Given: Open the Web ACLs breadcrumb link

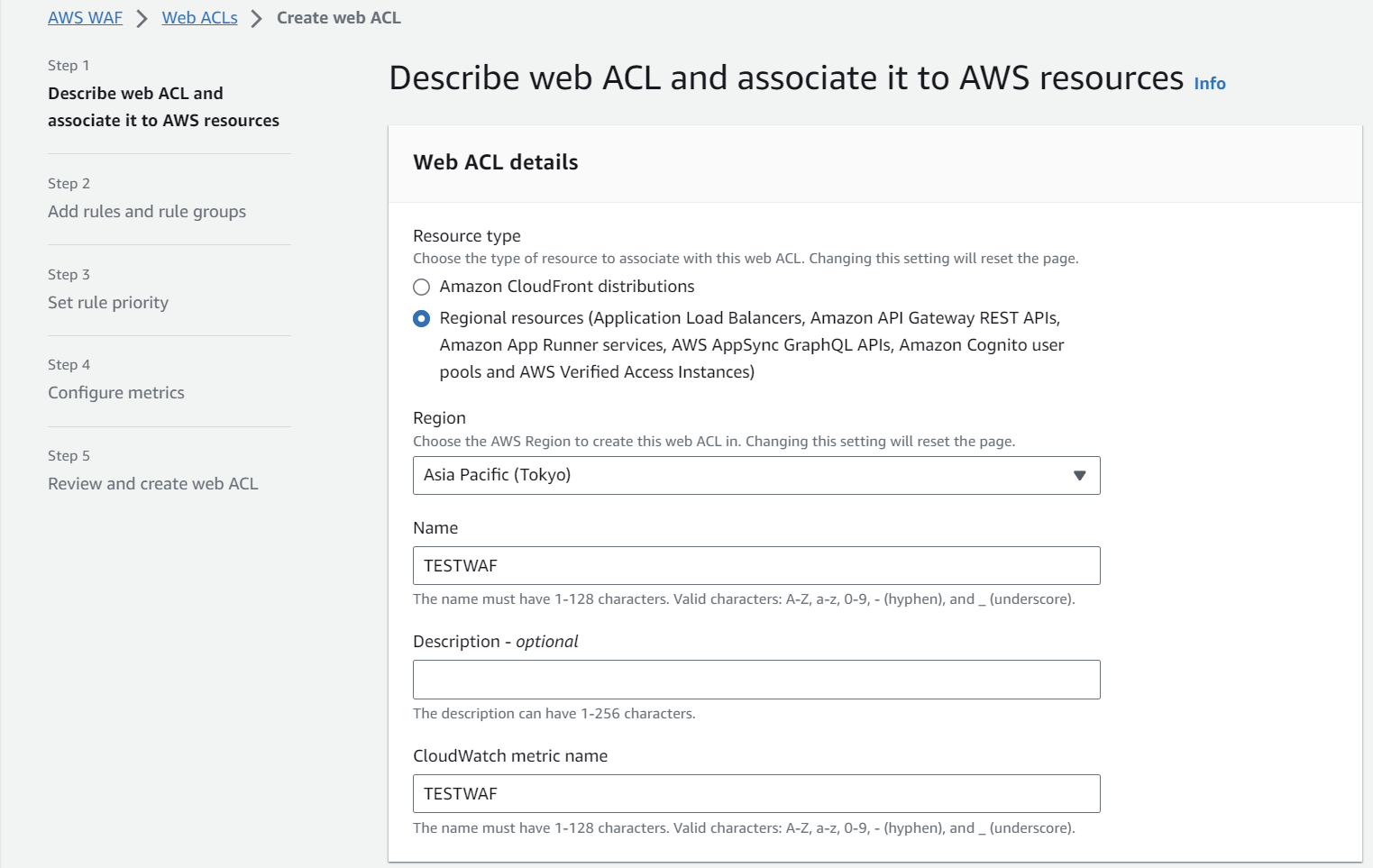Looking at the screenshot, I should [199, 17].
